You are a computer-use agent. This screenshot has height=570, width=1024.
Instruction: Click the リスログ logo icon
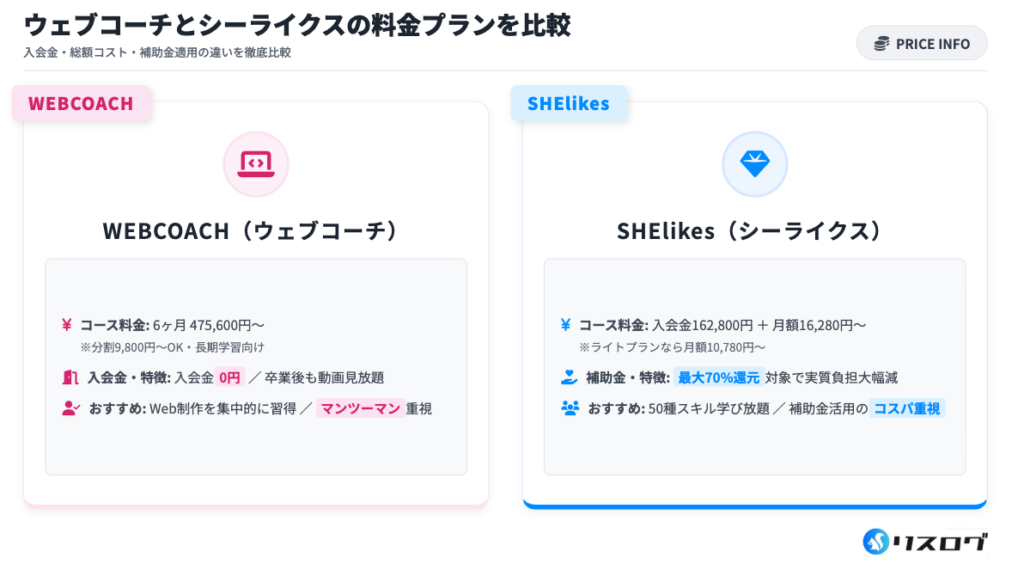[x=877, y=541]
